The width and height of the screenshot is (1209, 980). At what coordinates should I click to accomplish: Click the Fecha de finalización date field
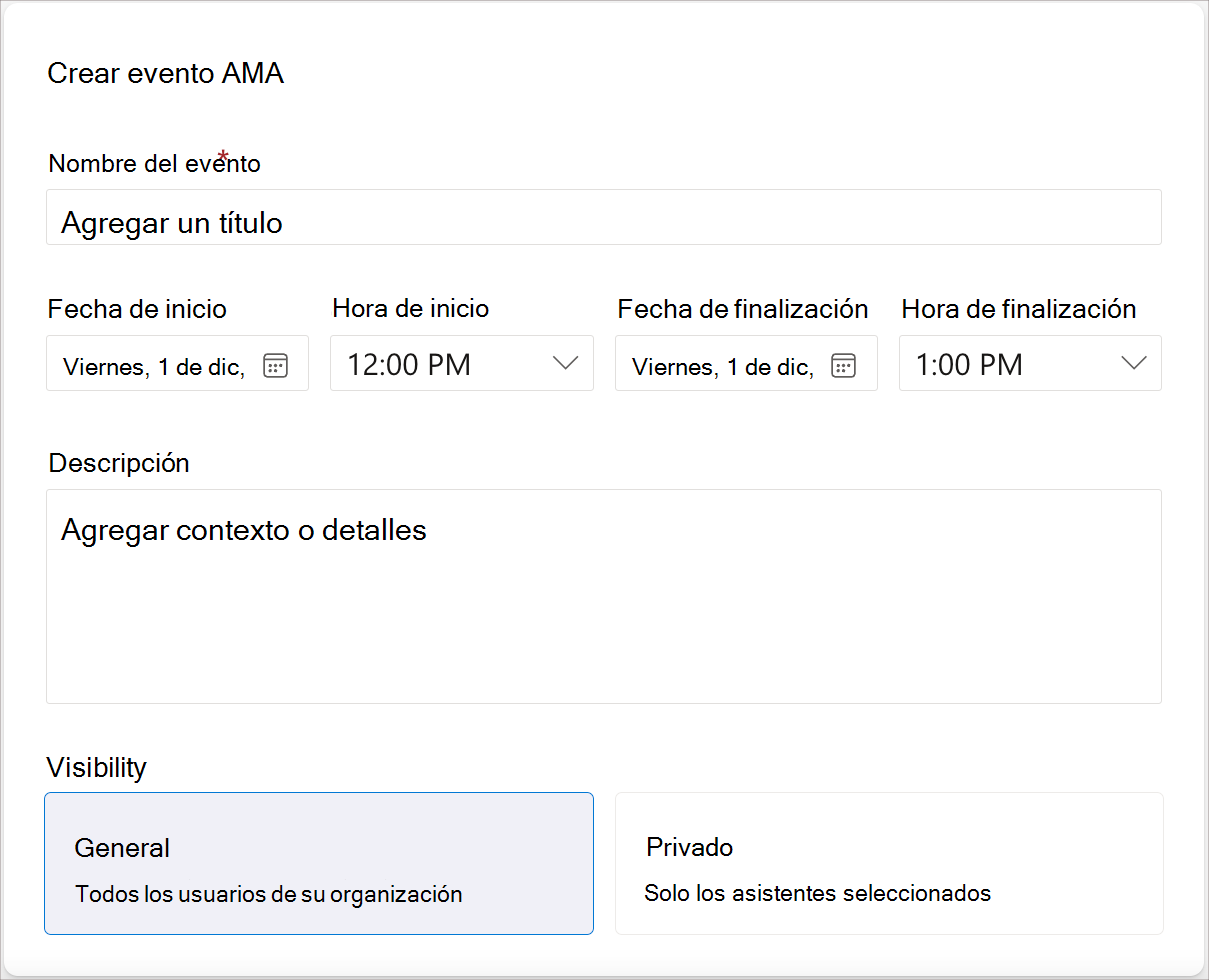(746, 363)
